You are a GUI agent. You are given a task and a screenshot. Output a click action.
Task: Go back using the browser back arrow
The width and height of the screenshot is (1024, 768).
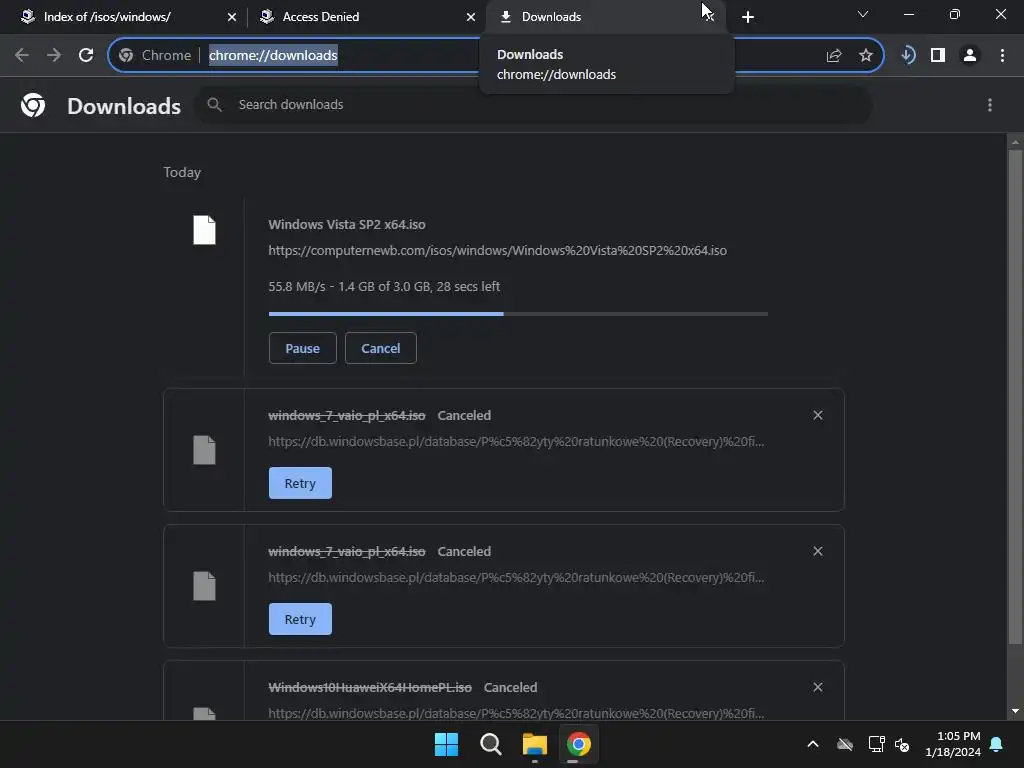22,56
